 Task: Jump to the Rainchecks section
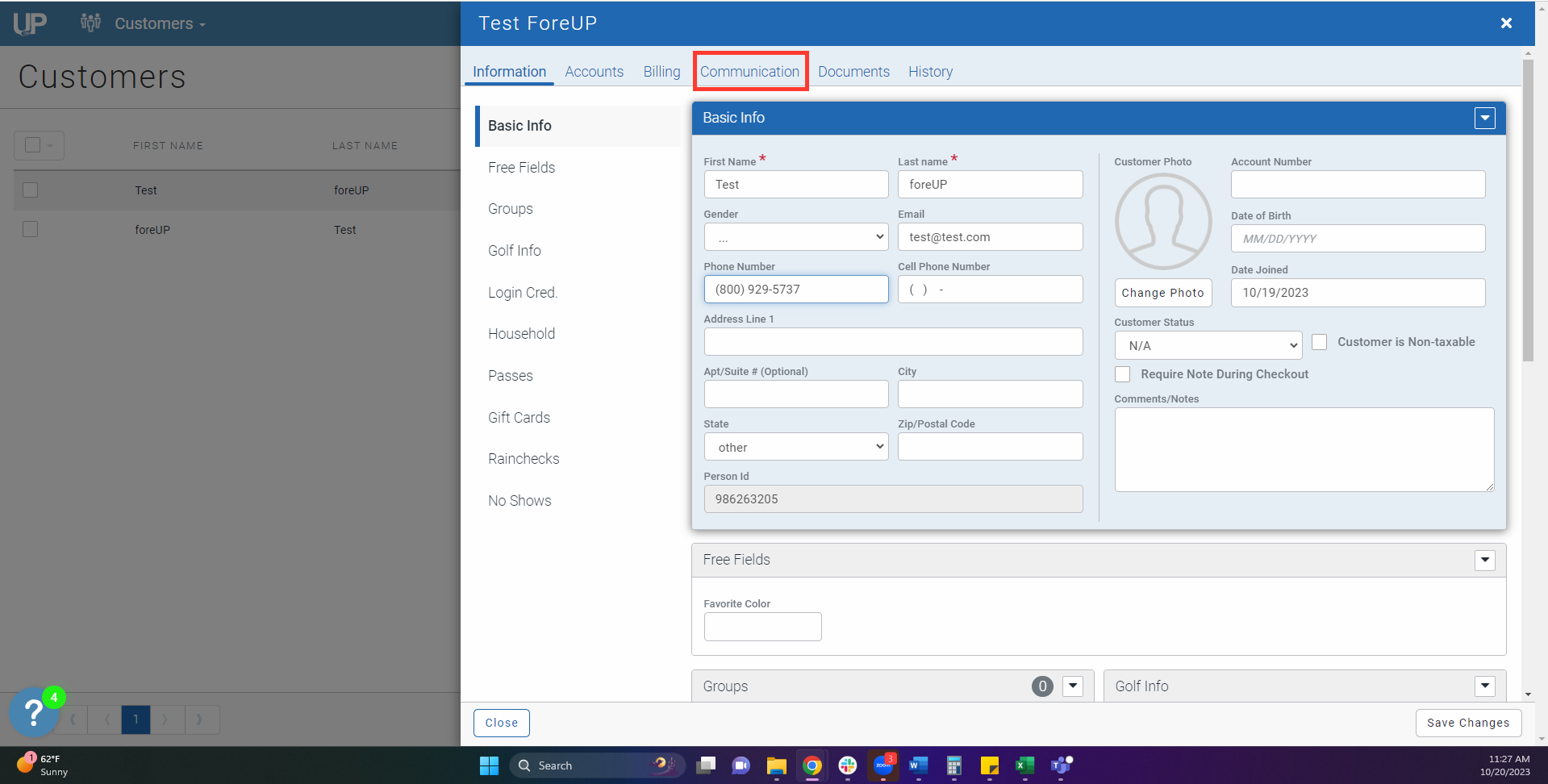(x=524, y=459)
